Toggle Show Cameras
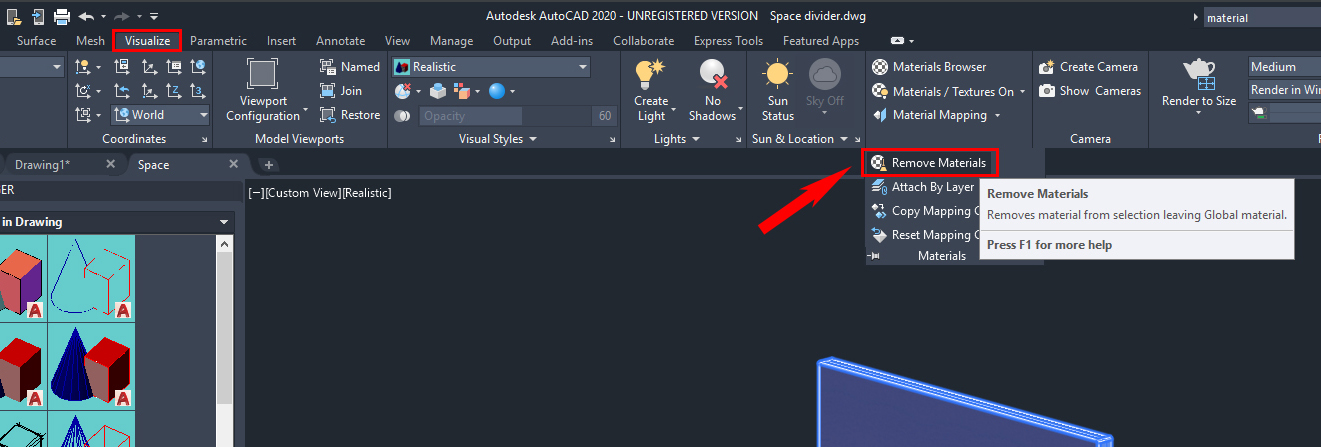The height and width of the screenshot is (447, 1321). point(1089,91)
